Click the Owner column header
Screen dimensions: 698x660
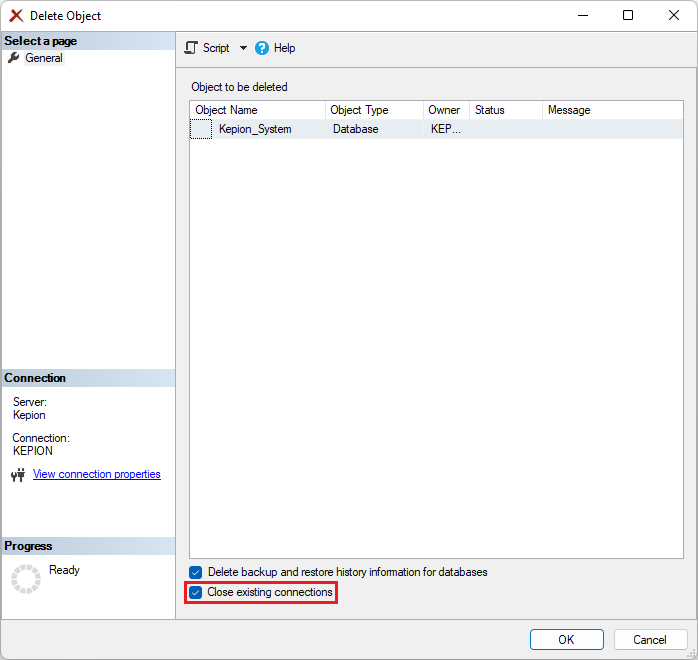coord(445,110)
